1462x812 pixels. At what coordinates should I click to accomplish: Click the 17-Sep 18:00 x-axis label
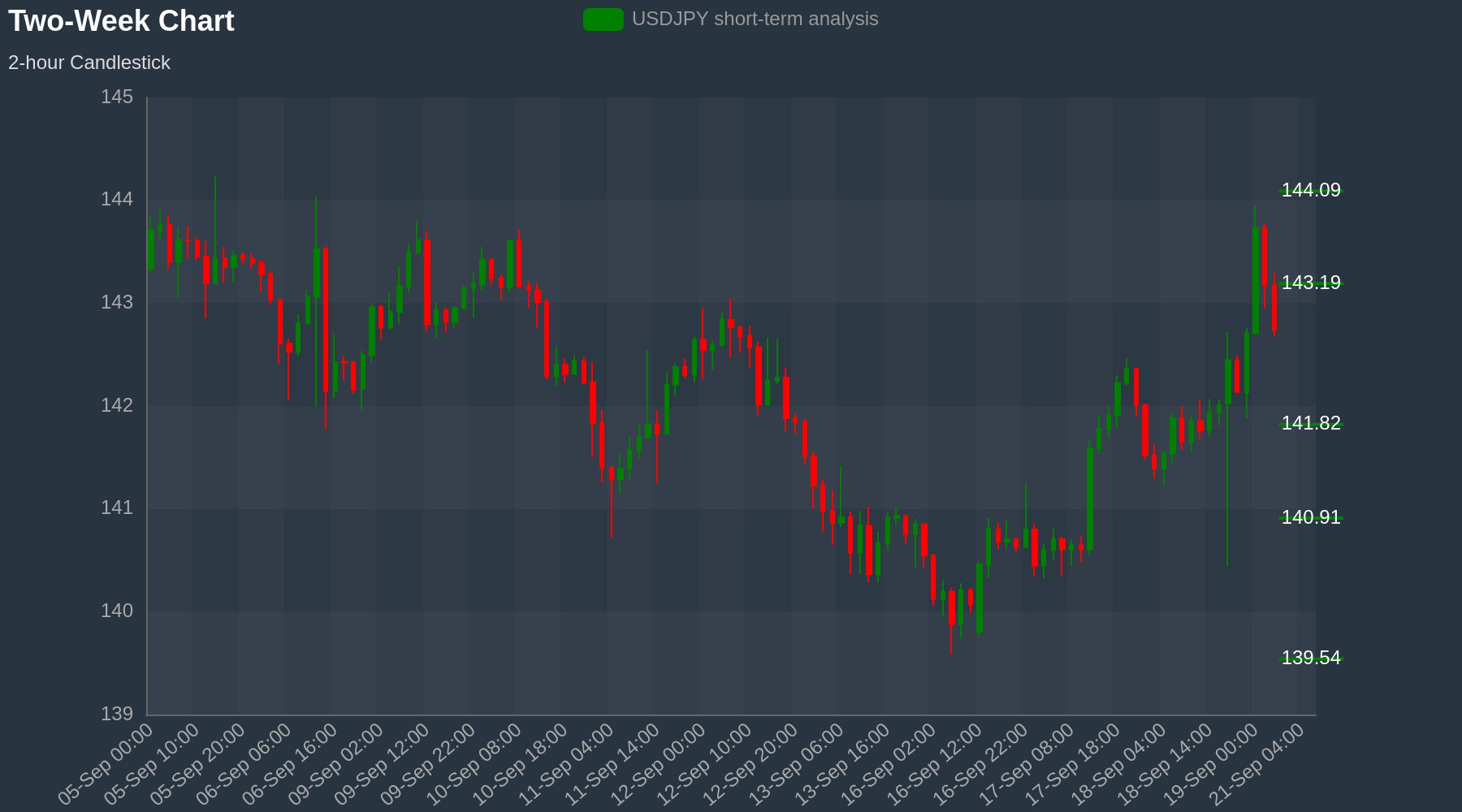1072,764
